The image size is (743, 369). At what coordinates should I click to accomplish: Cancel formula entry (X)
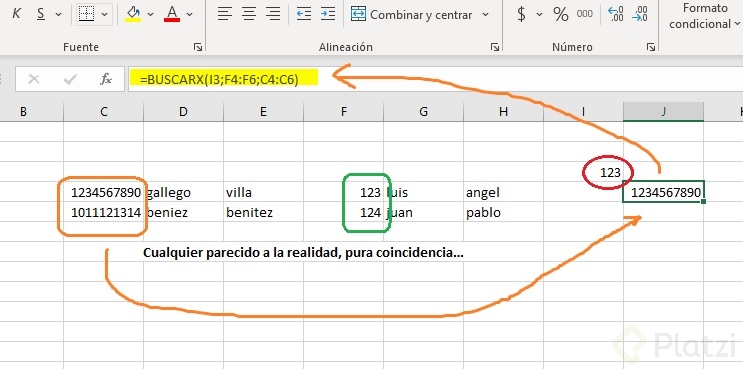click(x=34, y=79)
